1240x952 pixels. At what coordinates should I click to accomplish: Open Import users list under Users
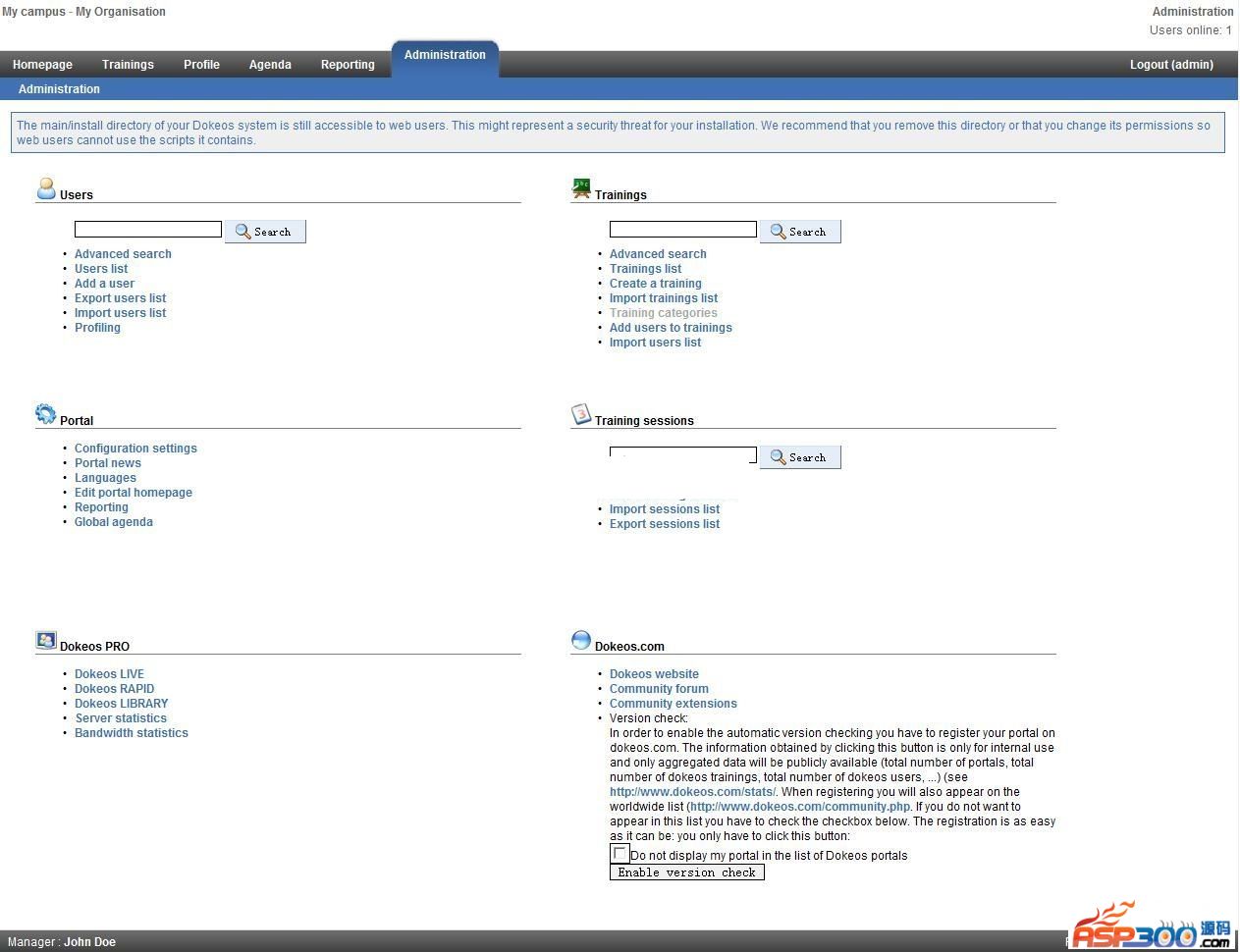coord(120,313)
